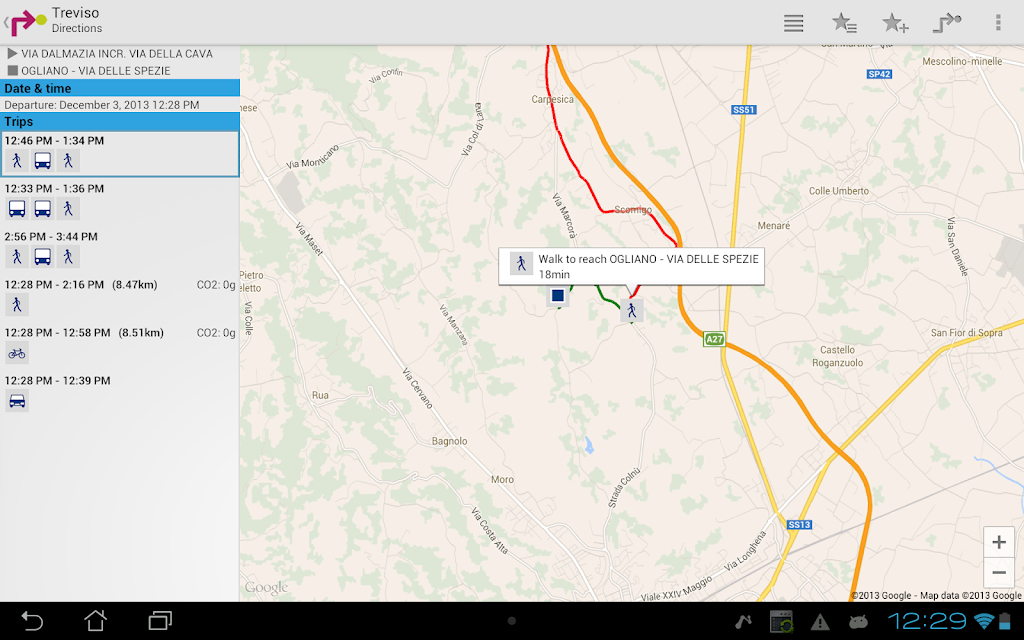The image size is (1024, 640).
Task: Zoom in the map with plus button
Action: pyautogui.click(x=999, y=542)
